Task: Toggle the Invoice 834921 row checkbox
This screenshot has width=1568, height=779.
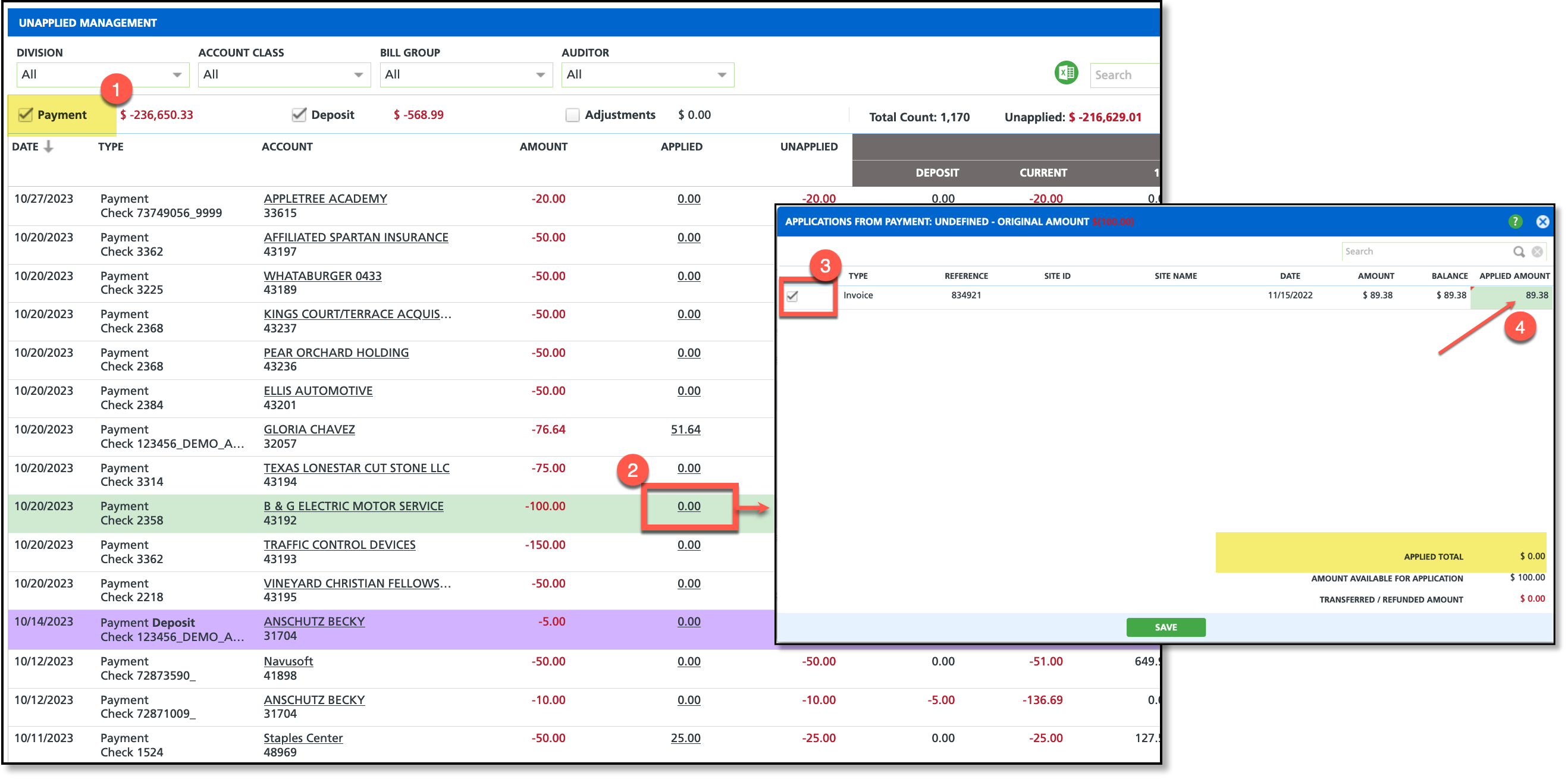Action: coord(792,296)
